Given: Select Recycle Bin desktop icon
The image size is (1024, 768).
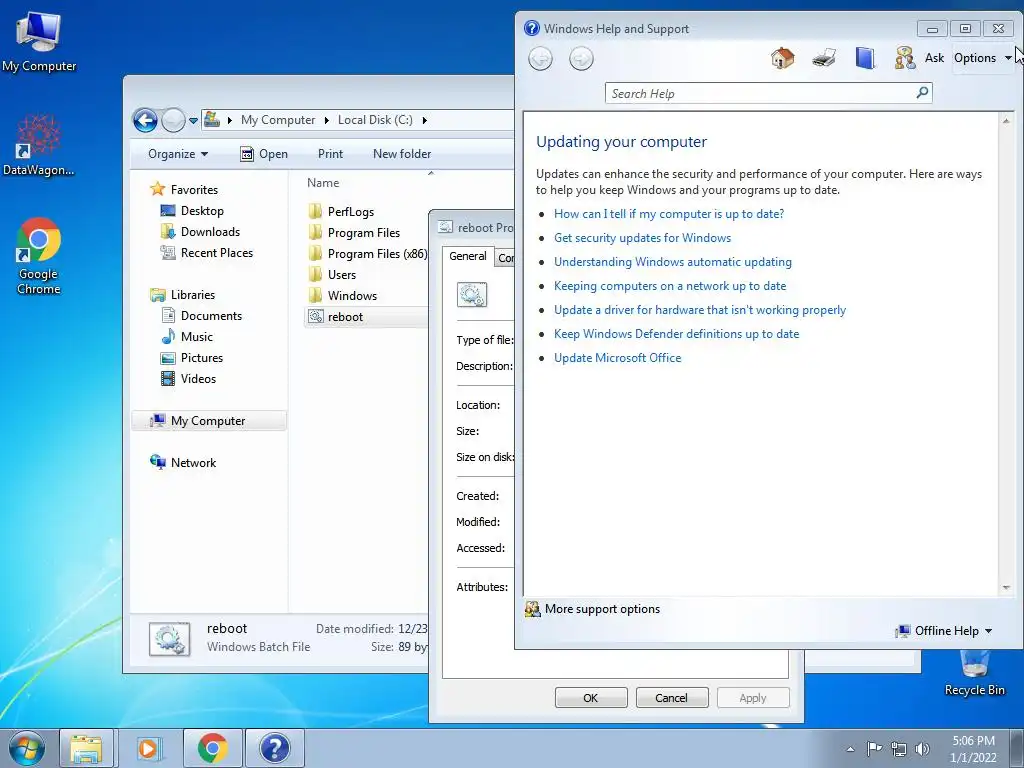Looking at the screenshot, I should [x=974, y=673].
